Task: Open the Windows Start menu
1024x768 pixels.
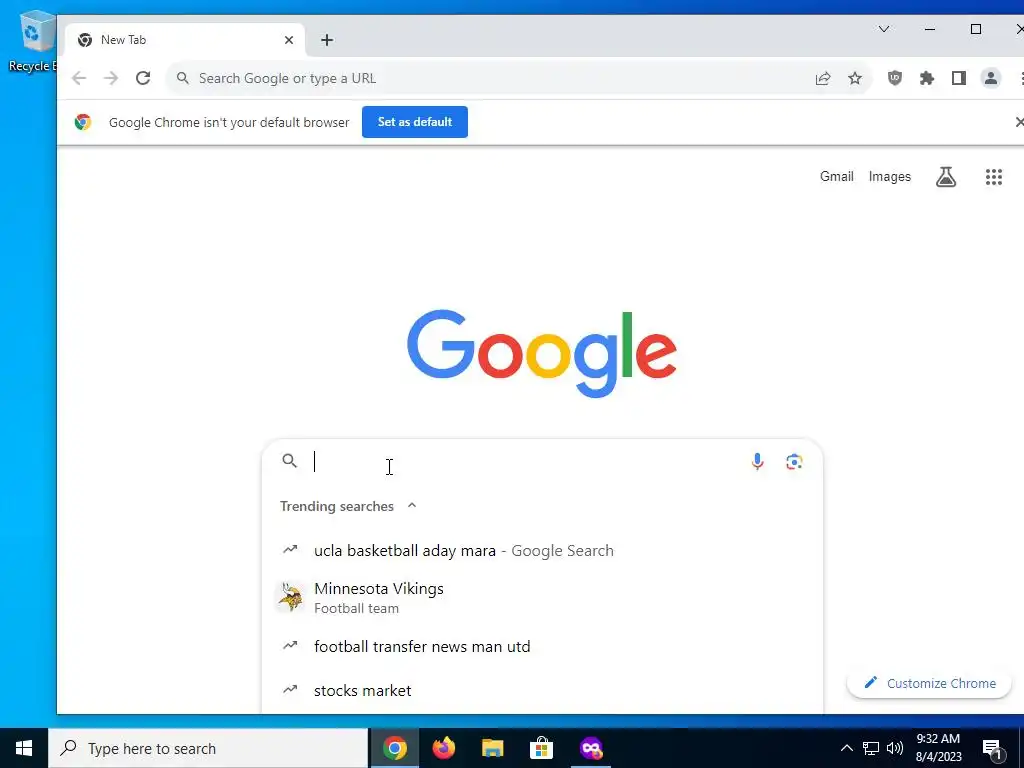Action: tap(24, 748)
